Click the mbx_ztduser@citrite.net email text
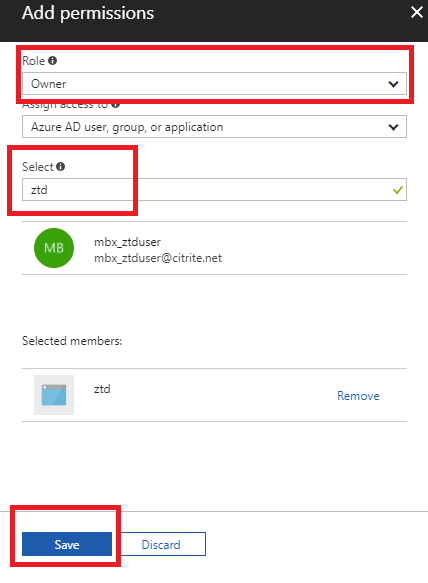This screenshot has width=428, height=583. coord(158,258)
